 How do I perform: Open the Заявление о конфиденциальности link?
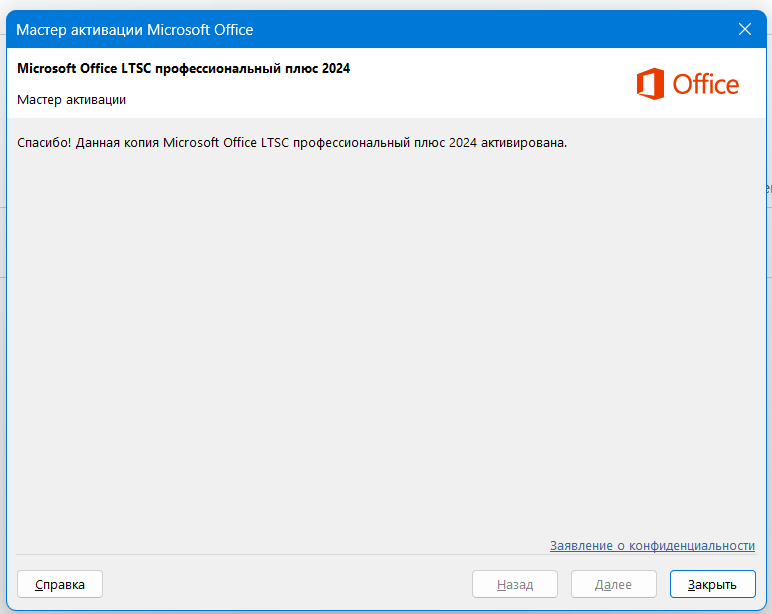(652, 546)
